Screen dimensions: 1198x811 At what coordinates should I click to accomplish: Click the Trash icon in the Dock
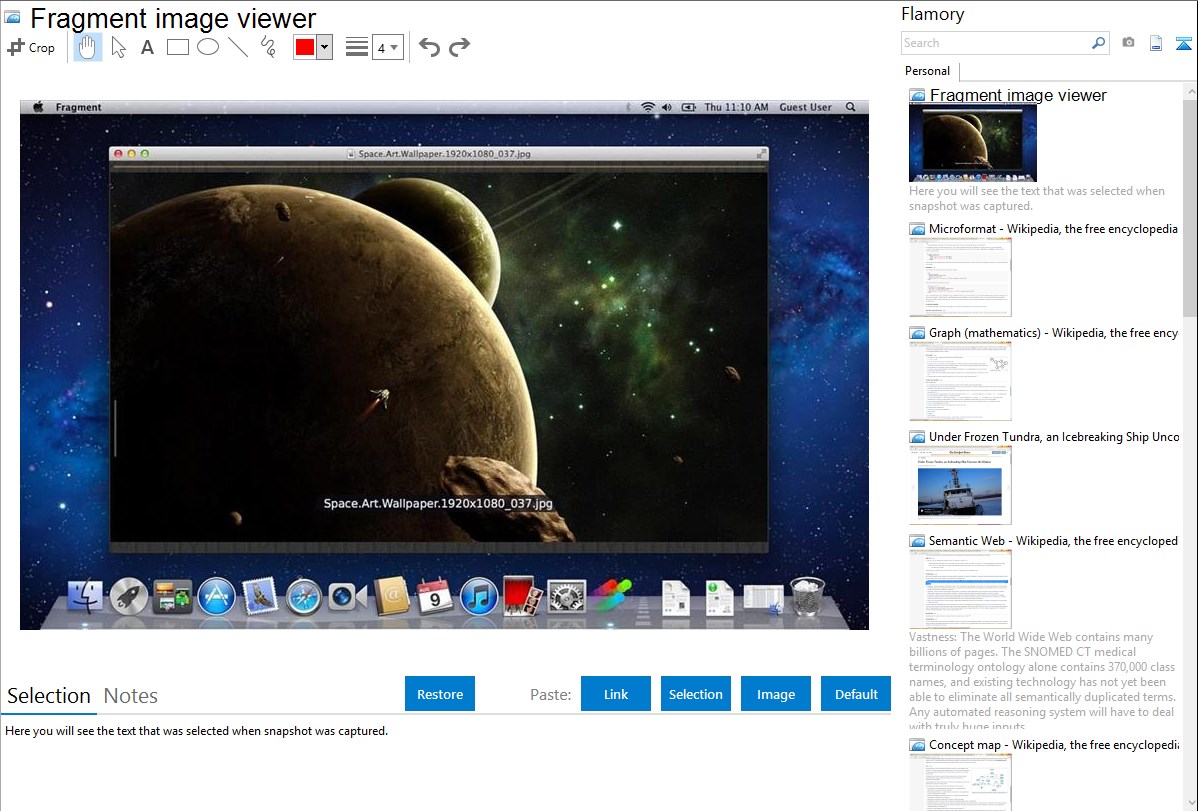click(807, 596)
